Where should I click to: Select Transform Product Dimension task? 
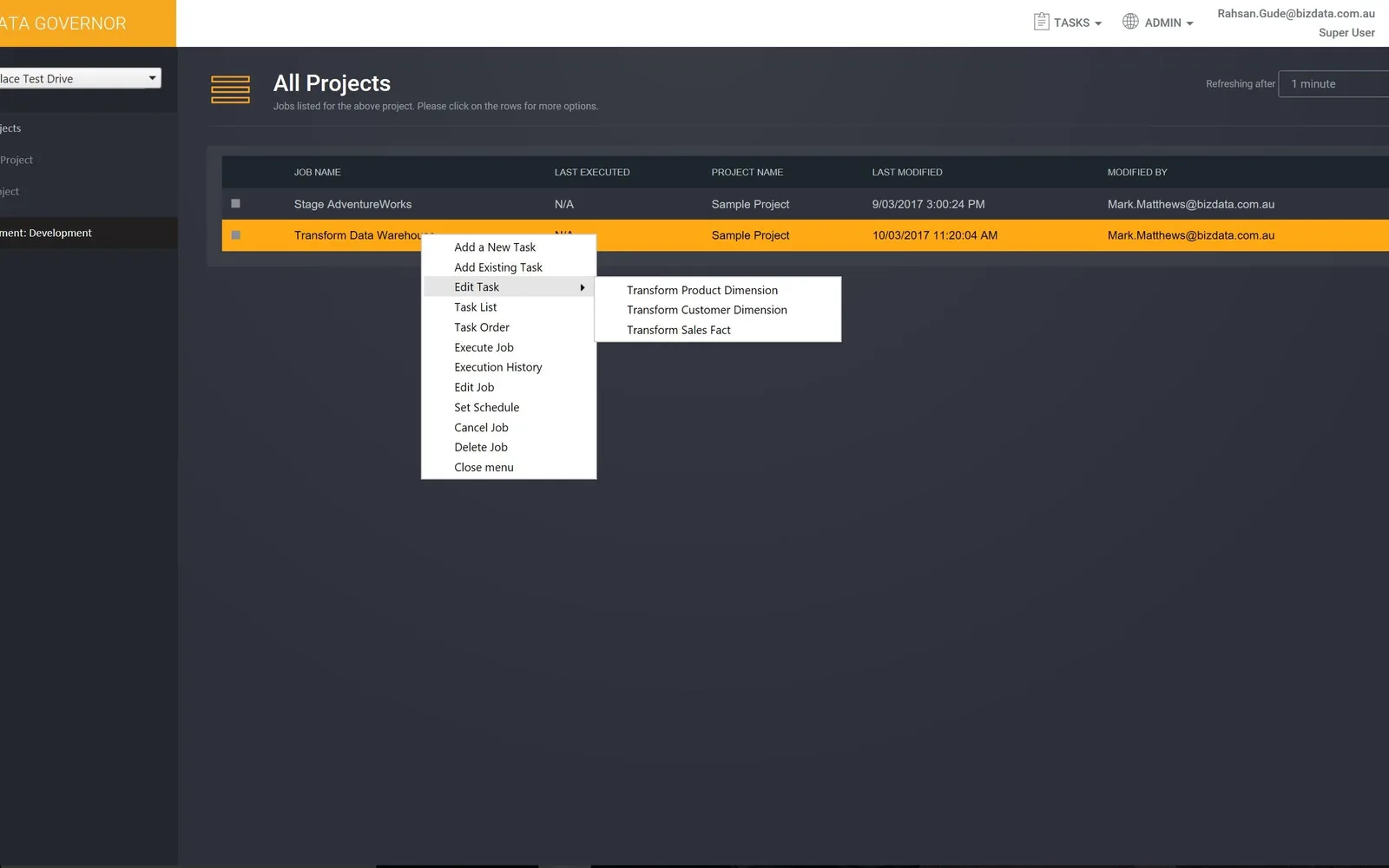[718, 290]
